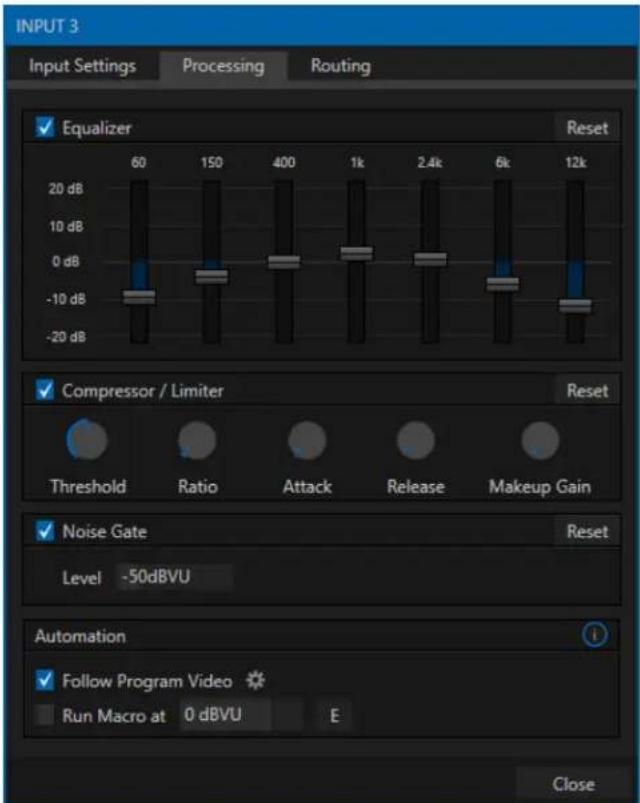640x803 pixels.
Task: Click the Release knob
Action: [x=416, y=440]
